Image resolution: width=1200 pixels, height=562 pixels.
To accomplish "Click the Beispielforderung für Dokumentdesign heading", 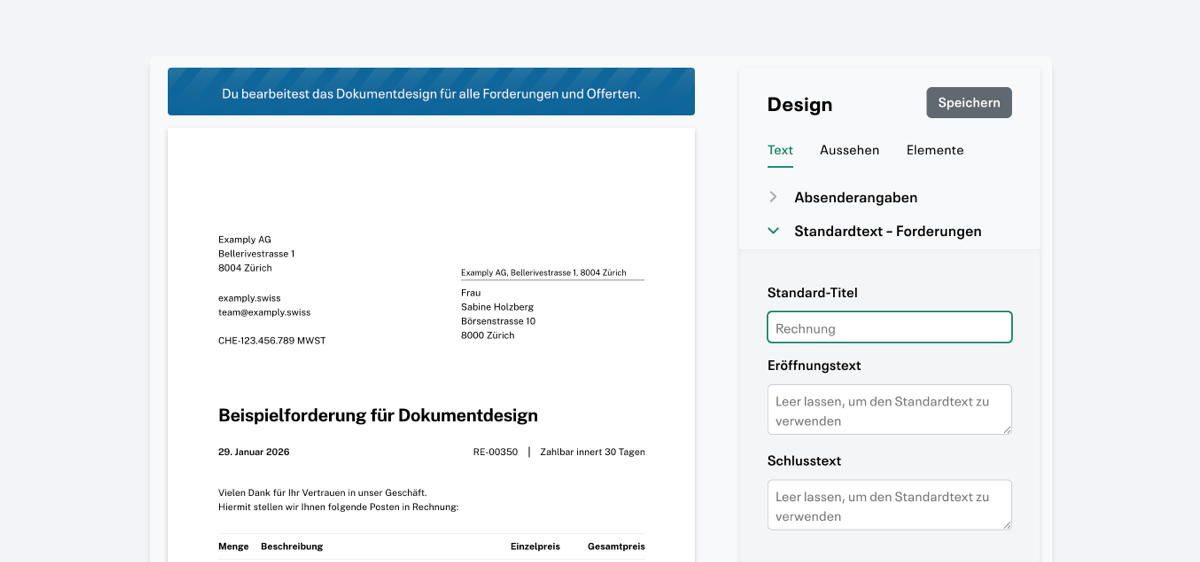I will coord(378,415).
